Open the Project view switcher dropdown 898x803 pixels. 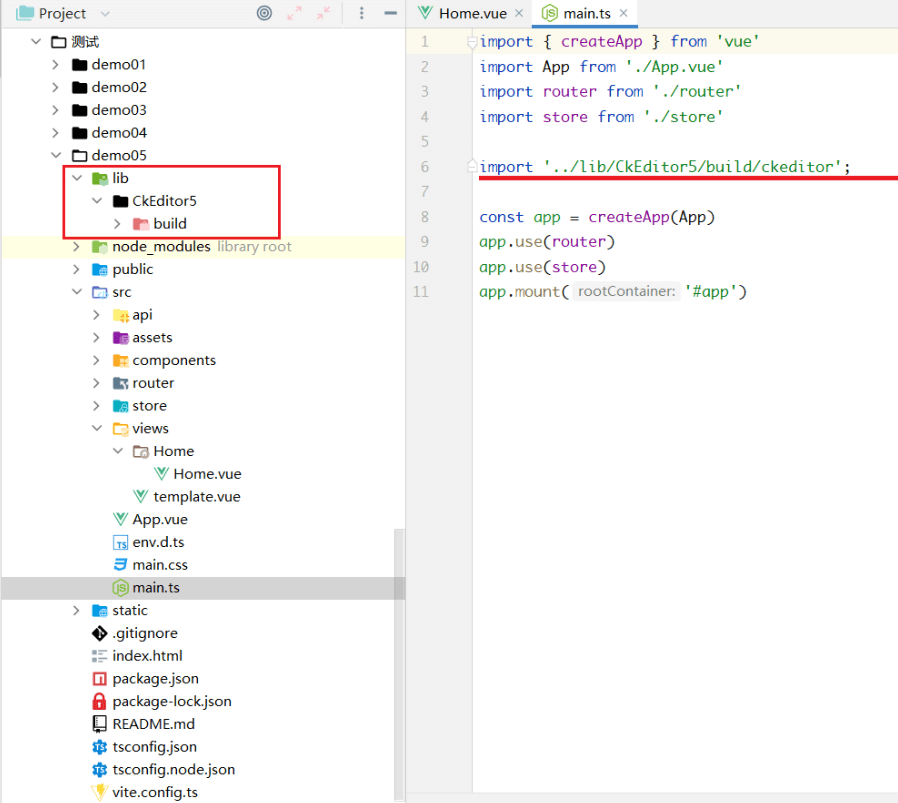[103, 13]
